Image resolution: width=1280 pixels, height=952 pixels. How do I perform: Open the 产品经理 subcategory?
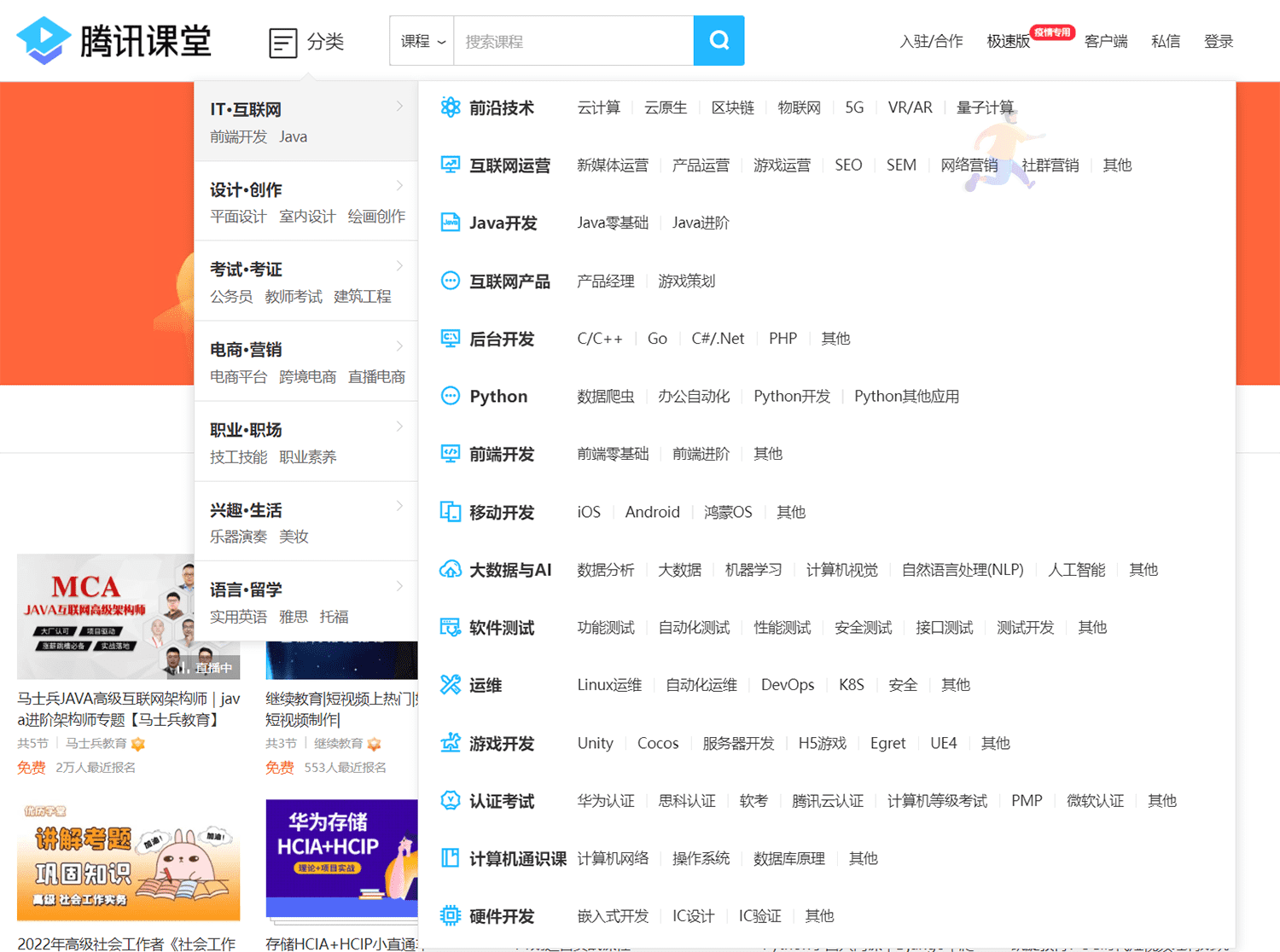pos(606,281)
